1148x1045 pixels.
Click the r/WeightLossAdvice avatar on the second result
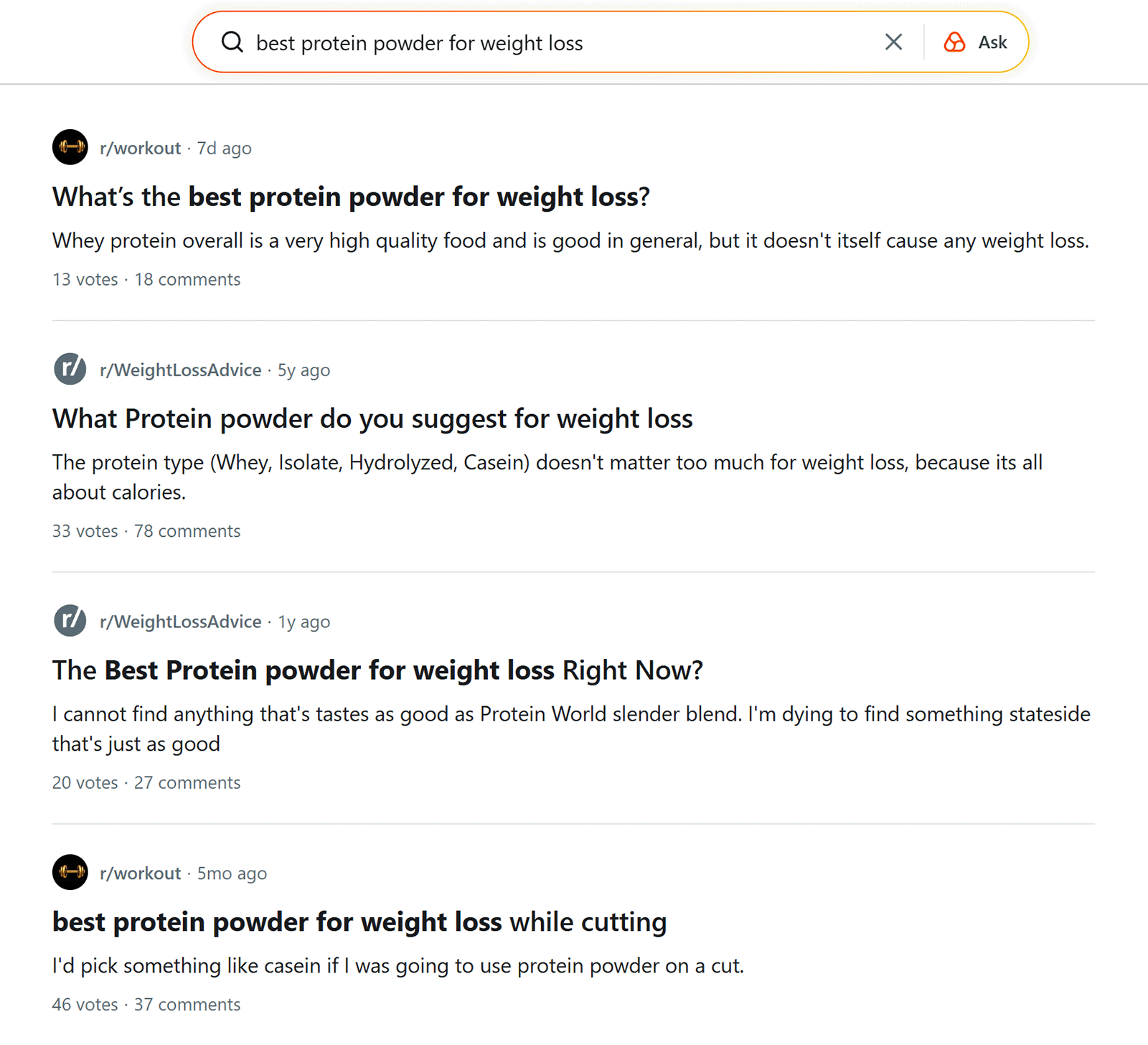[x=70, y=370]
